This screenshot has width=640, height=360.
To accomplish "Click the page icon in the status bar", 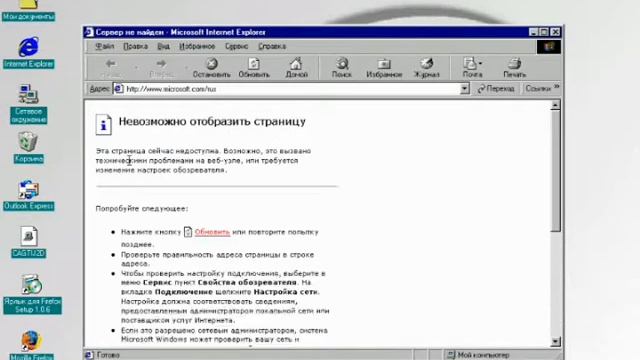I will pos(89,355).
